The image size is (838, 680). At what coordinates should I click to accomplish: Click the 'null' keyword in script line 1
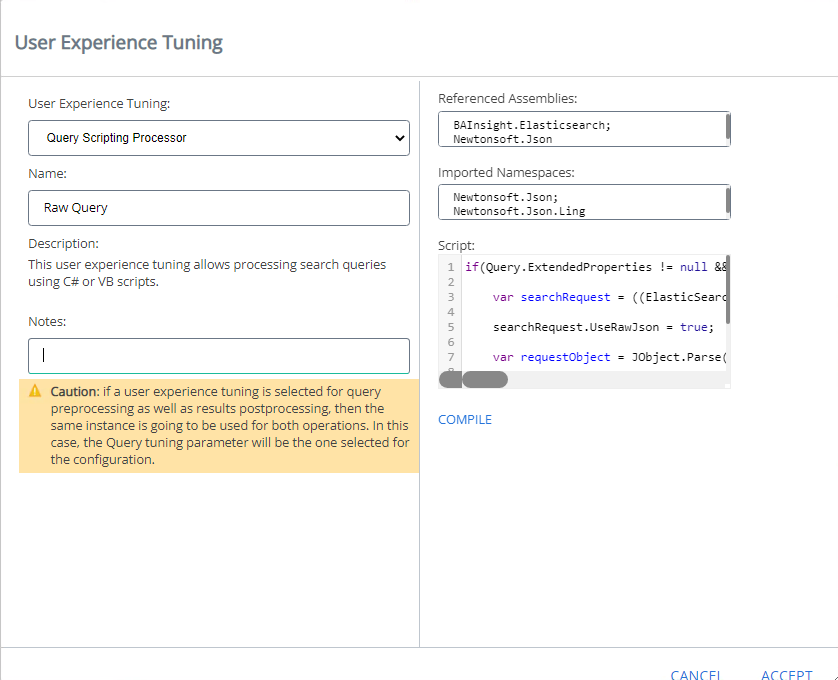693,267
